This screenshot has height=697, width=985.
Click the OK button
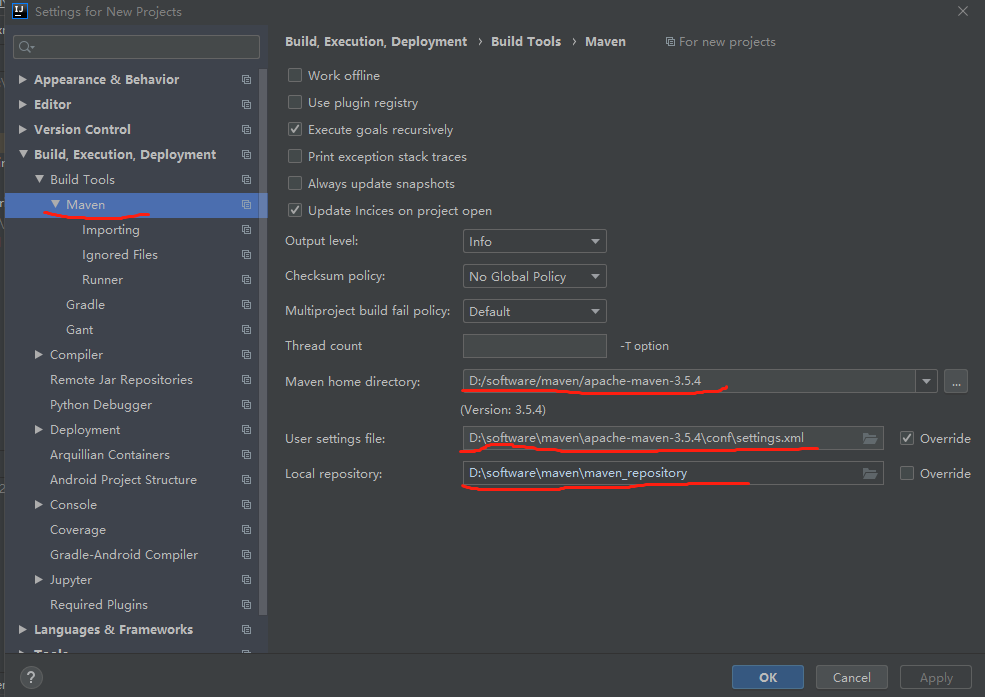click(767, 676)
